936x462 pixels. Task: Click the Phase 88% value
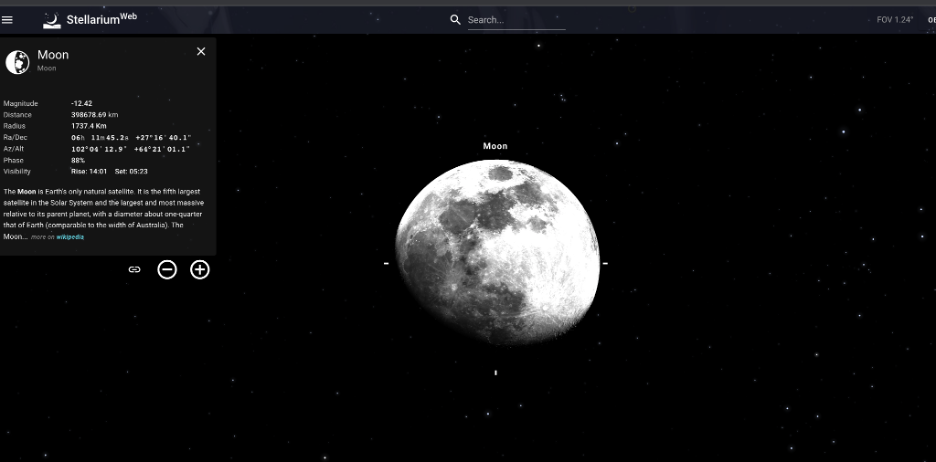[x=78, y=160]
